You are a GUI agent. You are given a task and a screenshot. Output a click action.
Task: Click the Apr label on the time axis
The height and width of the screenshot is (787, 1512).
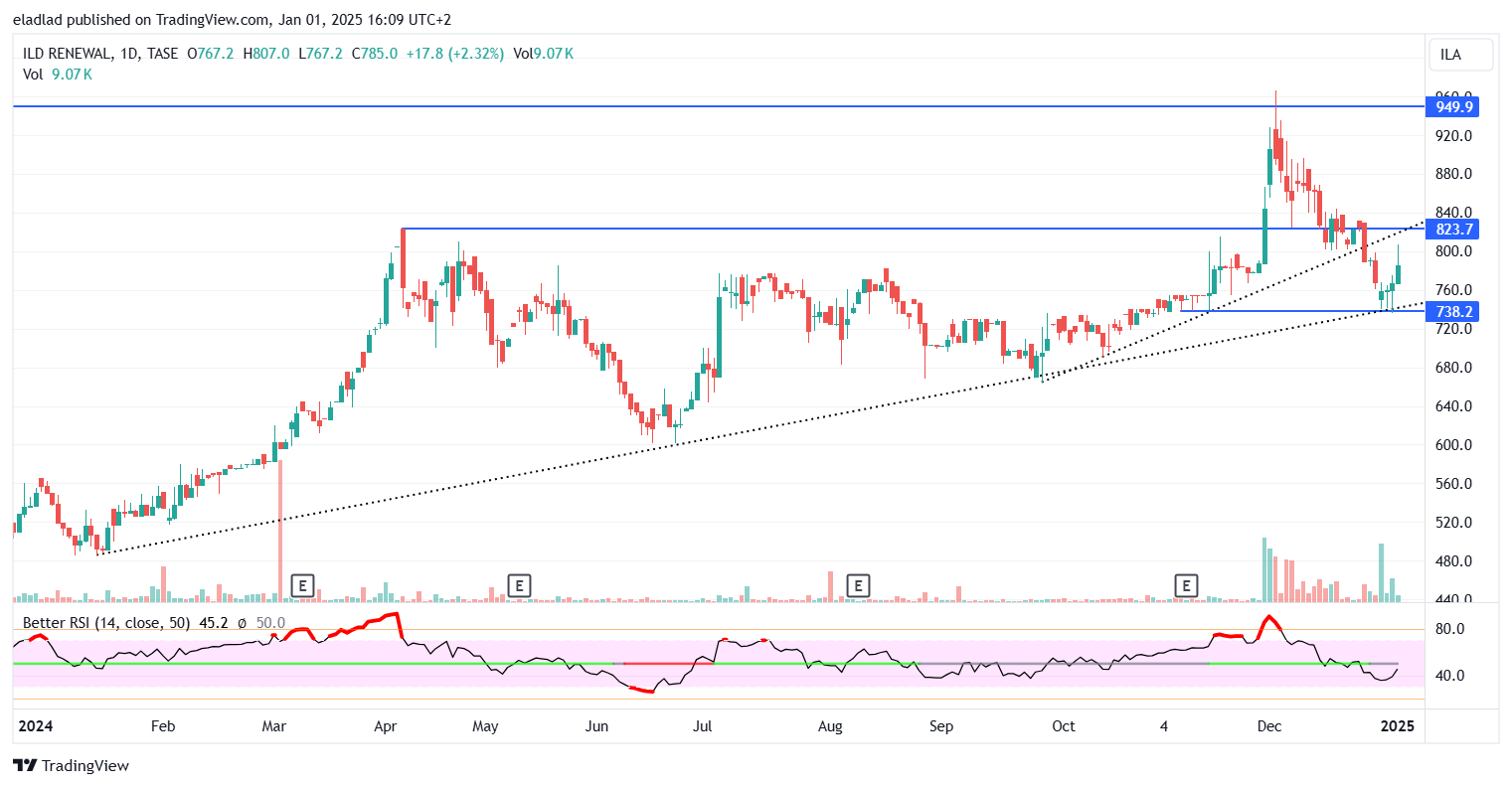click(x=385, y=726)
